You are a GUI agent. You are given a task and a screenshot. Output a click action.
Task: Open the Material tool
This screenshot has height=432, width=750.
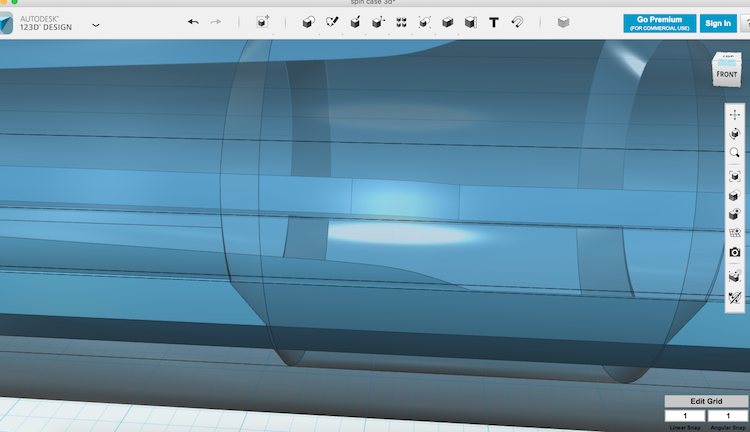[563, 22]
